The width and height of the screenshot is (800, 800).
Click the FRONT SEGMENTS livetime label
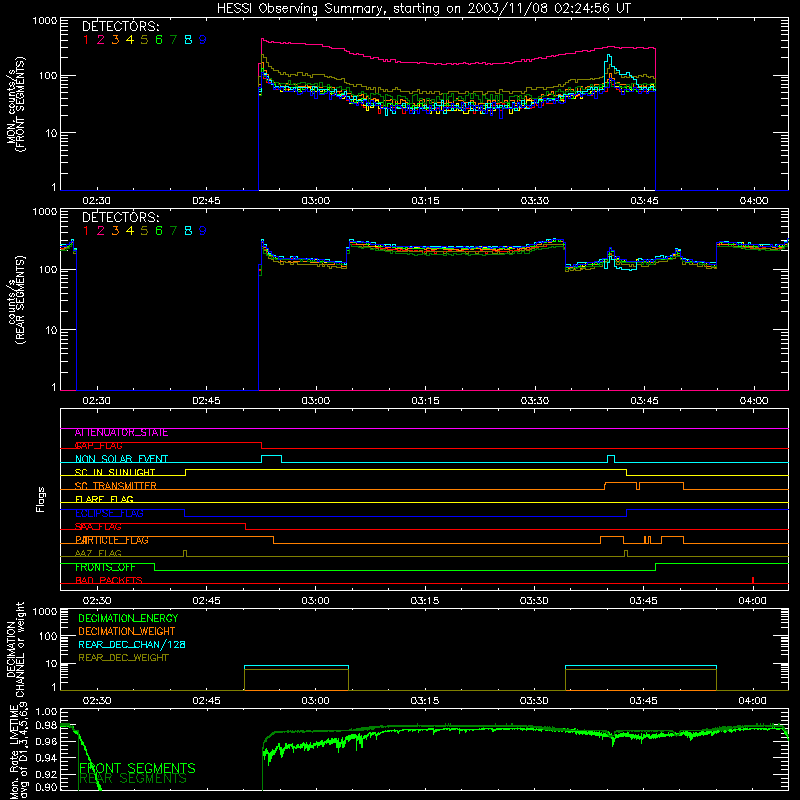click(137, 768)
